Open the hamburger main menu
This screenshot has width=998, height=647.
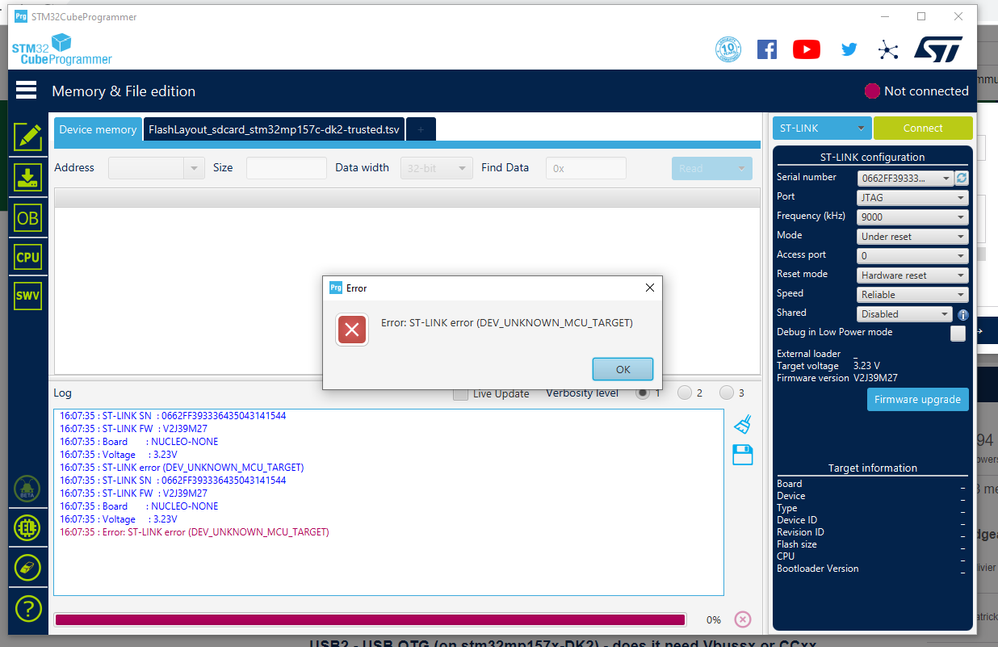26,90
